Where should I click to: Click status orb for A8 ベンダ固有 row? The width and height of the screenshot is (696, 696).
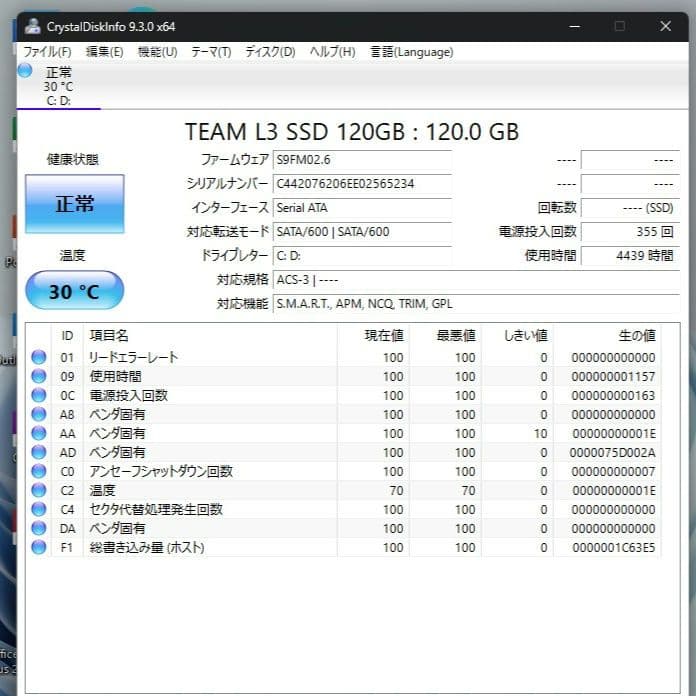(39, 414)
